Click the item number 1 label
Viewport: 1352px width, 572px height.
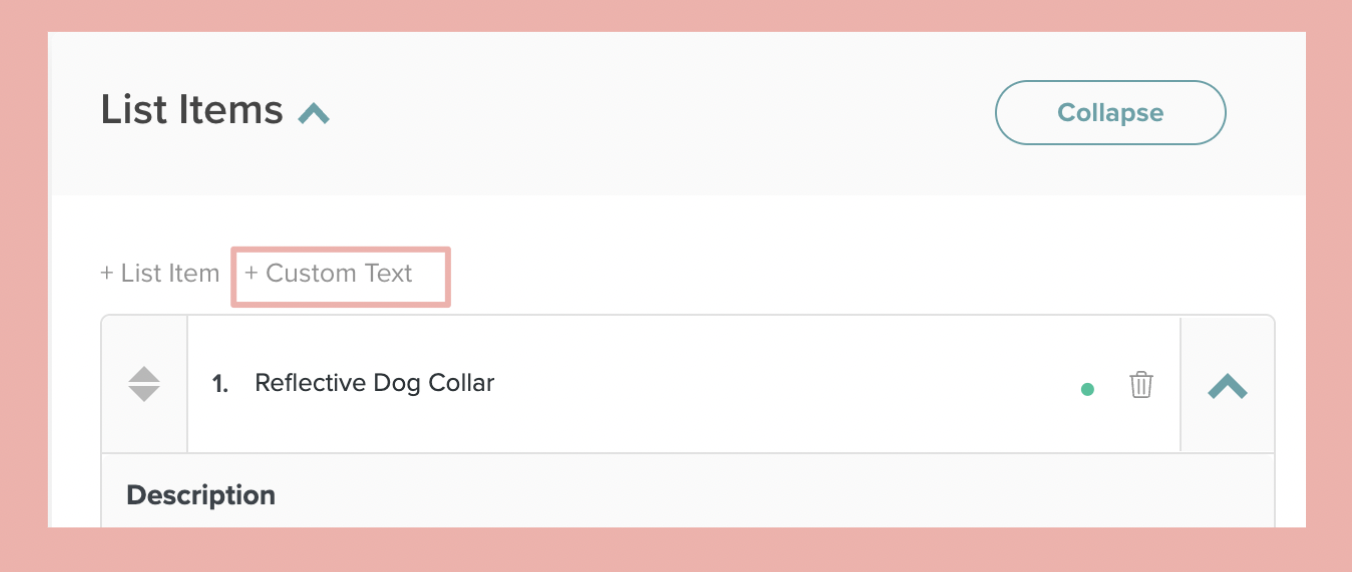pyautogui.click(x=220, y=384)
